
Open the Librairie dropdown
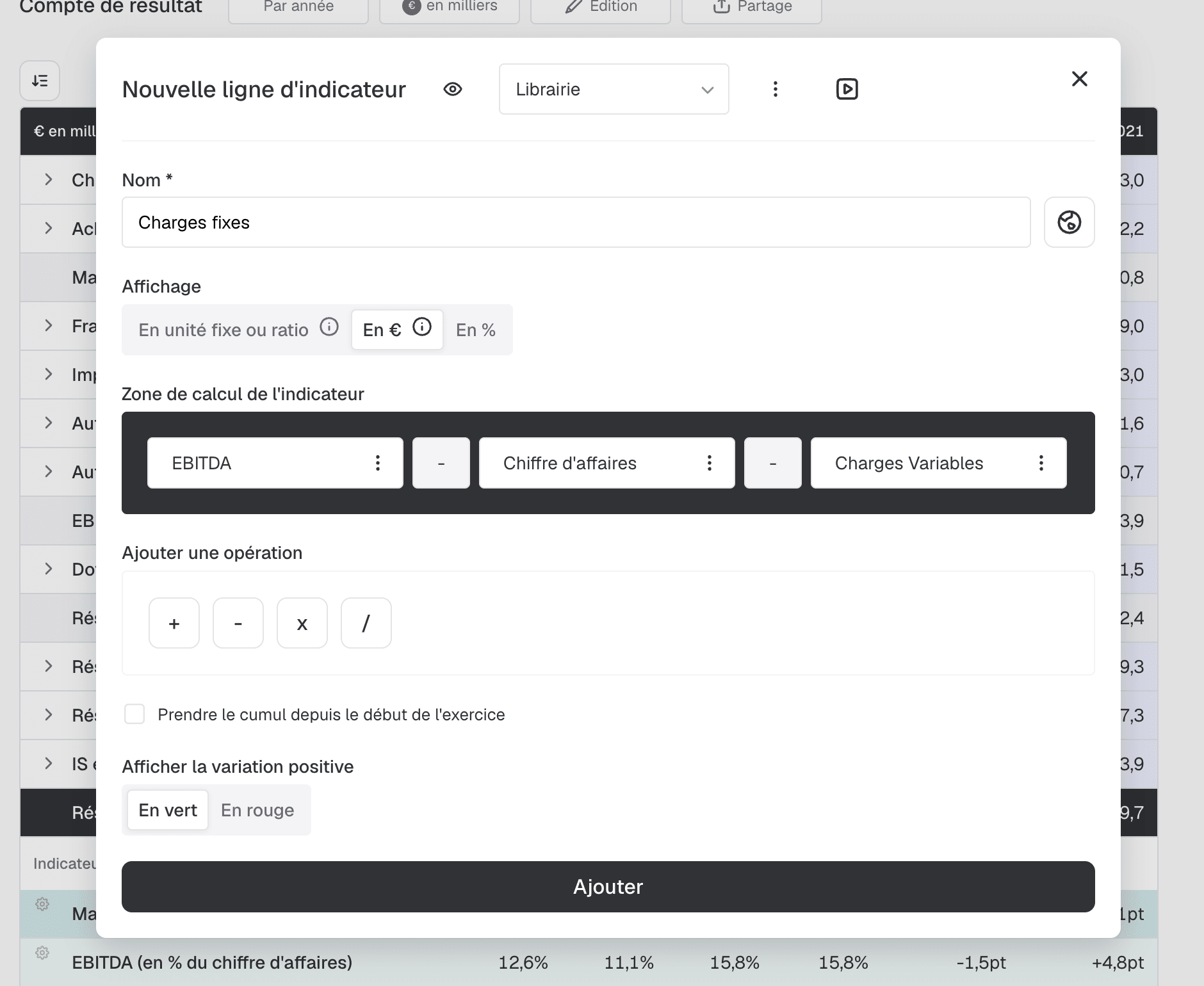pos(614,89)
